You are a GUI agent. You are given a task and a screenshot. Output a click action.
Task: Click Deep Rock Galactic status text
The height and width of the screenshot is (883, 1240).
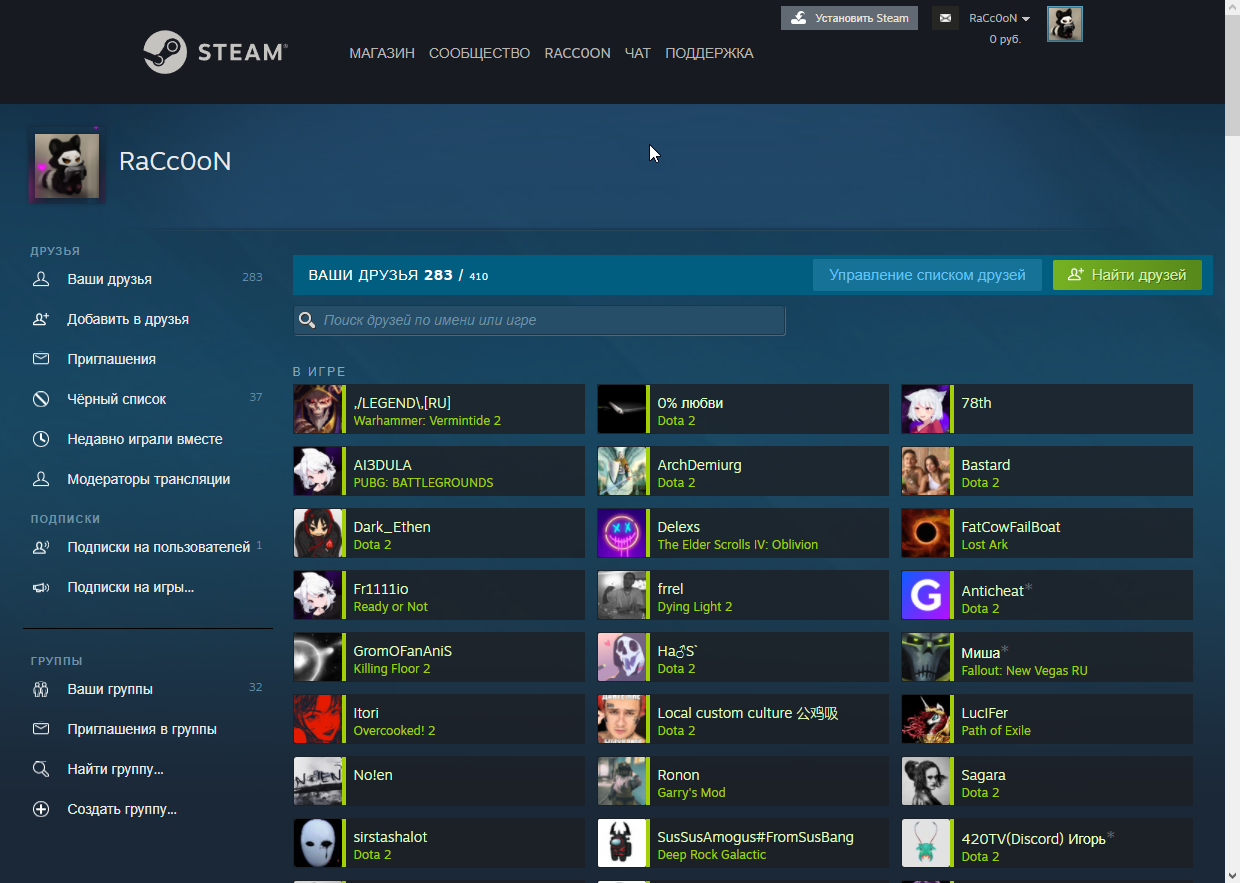711,855
